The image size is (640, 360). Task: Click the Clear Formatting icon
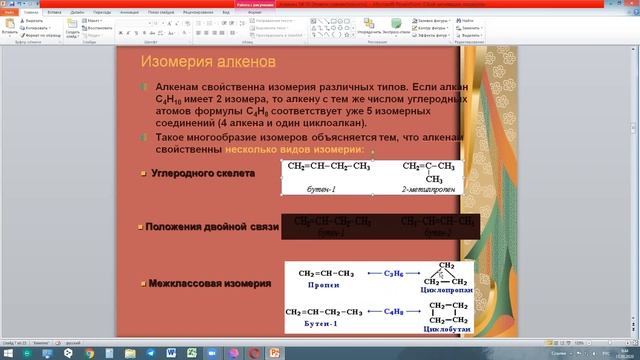pyautogui.click(x=187, y=24)
